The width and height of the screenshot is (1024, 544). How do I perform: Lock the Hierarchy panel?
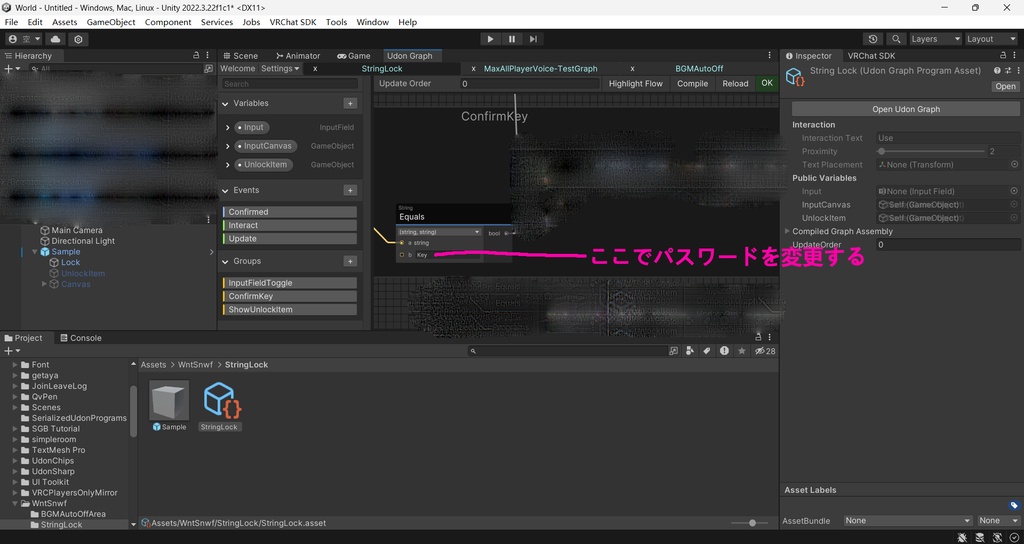pos(196,56)
